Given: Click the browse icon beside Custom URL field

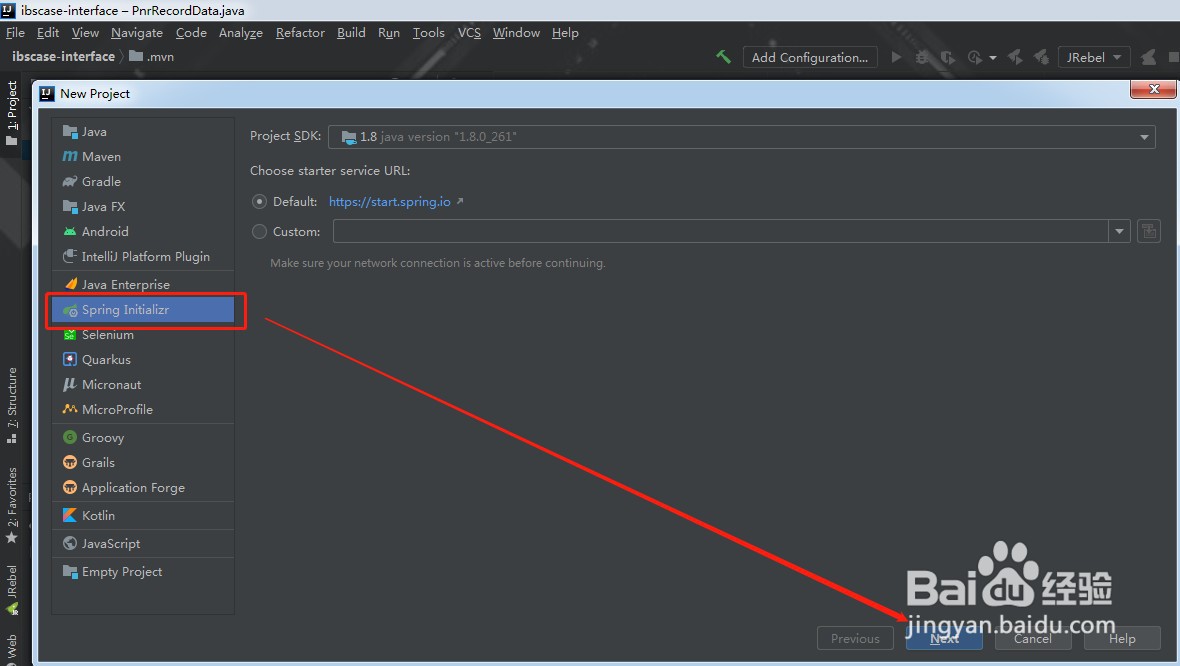Looking at the screenshot, I should pos(1148,232).
